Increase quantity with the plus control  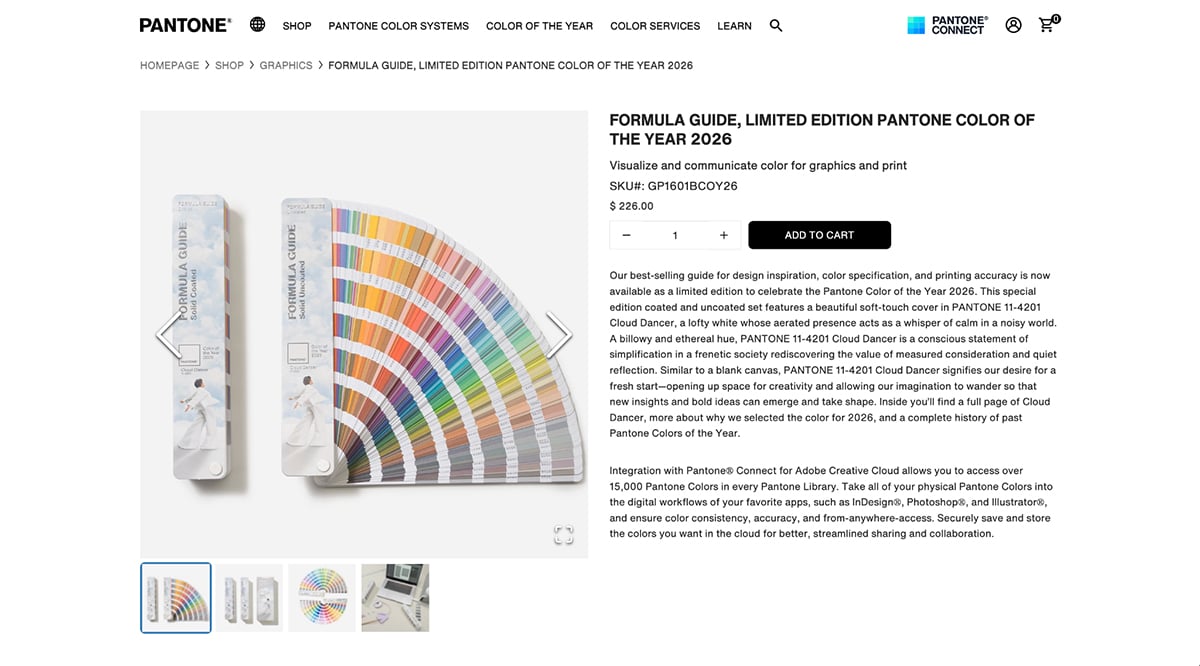[723, 234]
